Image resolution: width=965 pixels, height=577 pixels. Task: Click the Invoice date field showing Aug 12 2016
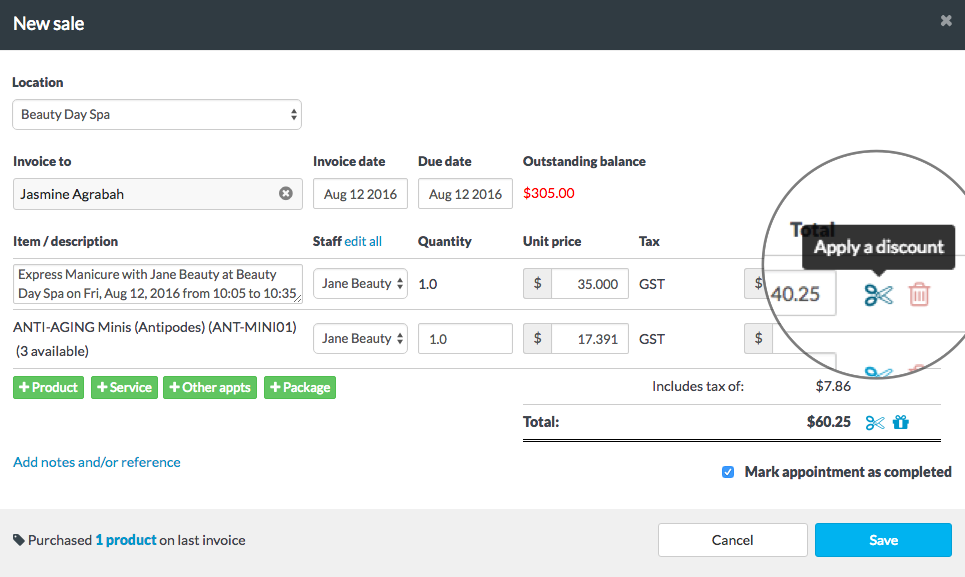[x=360, y=194]
